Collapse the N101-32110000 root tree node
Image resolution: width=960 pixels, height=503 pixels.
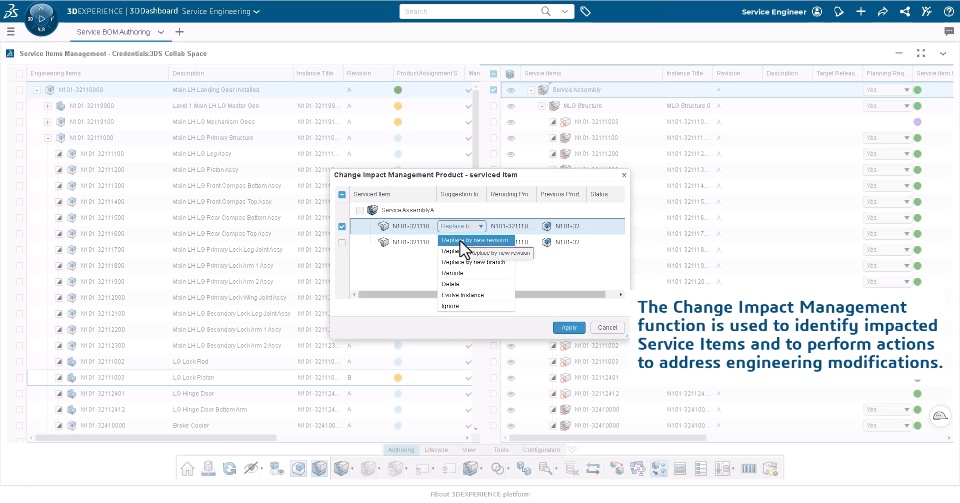tap(37, 90)
